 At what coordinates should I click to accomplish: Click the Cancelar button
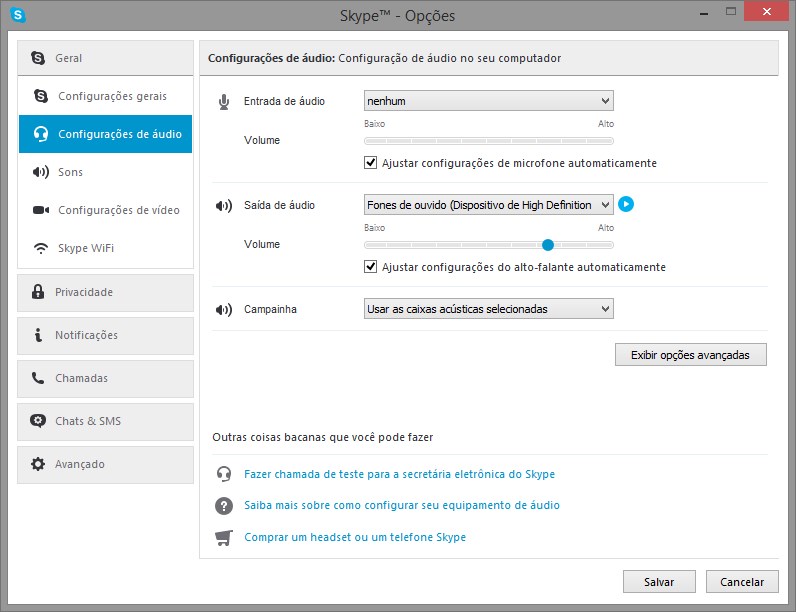click(742, 582)
